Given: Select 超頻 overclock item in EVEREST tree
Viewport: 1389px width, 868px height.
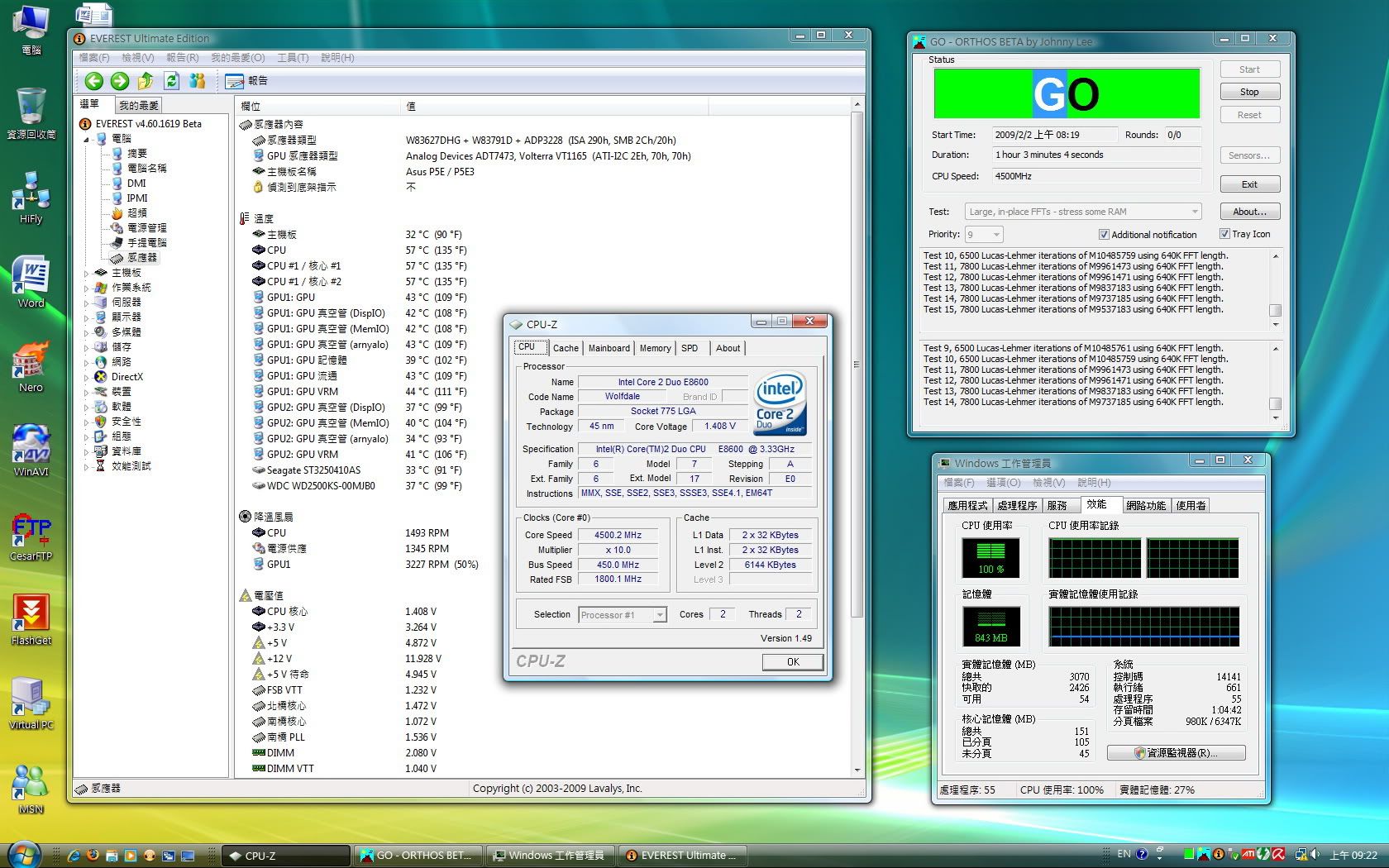Looking at the screenshot, I should (x=136, y=213).
